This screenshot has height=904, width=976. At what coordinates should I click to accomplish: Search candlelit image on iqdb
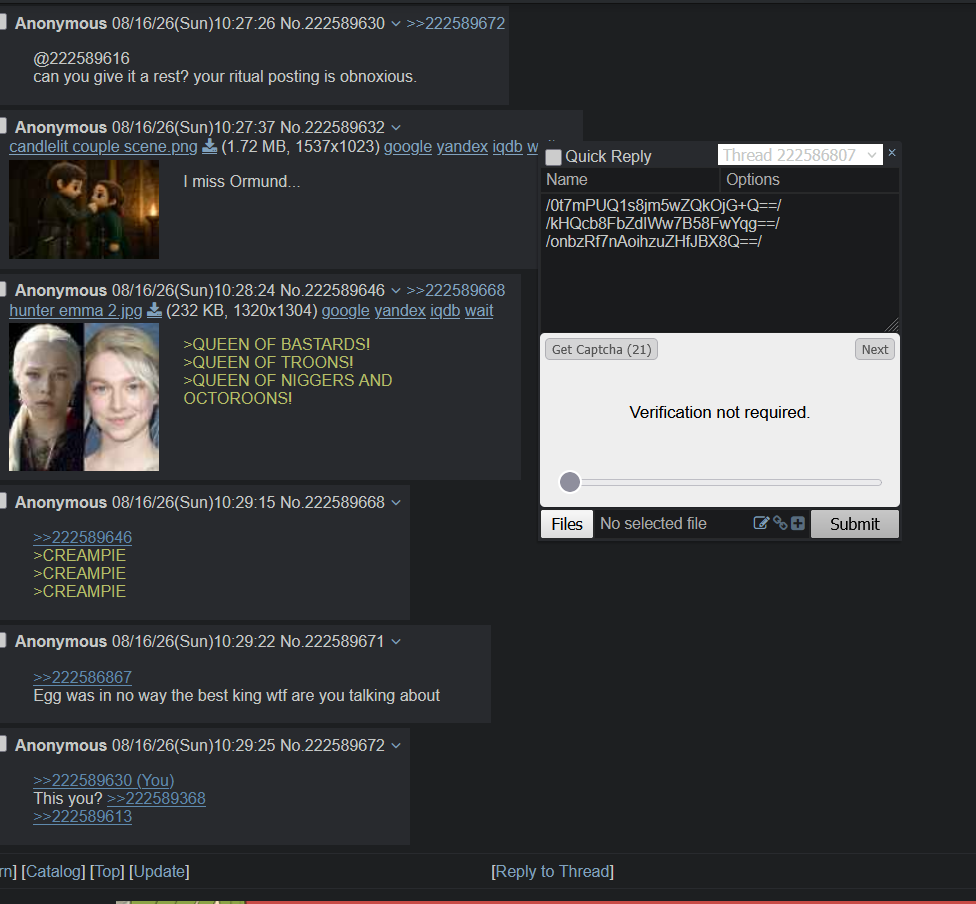tap(507, 146)
